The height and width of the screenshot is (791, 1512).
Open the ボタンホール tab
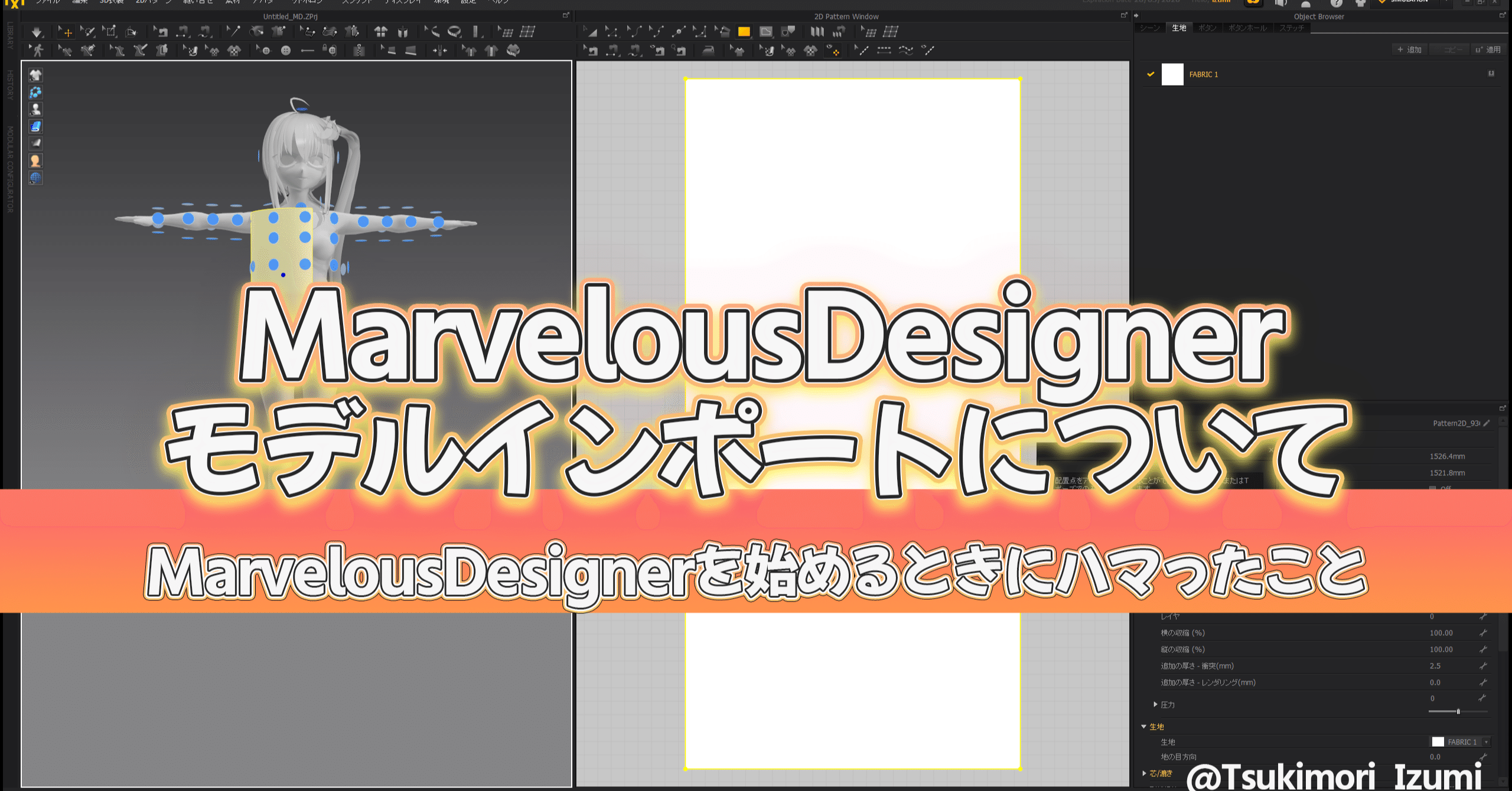click(1247, 28)
